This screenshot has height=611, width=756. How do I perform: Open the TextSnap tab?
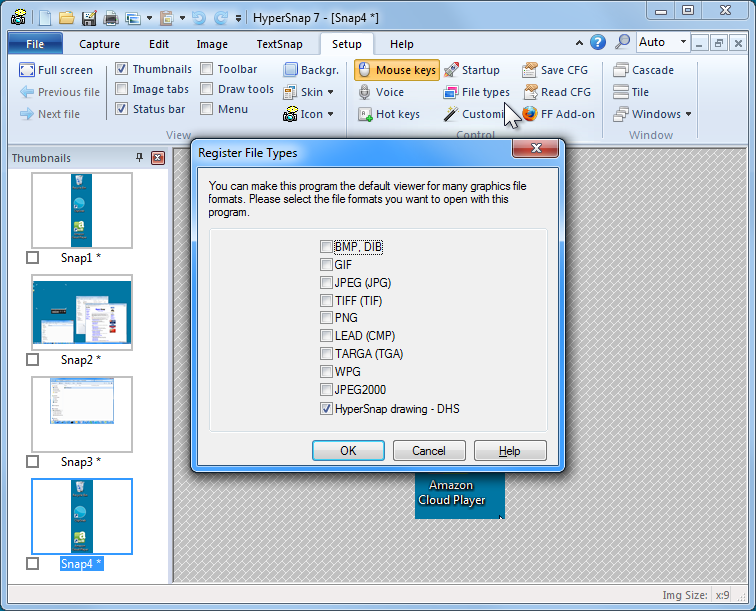(279, 44)
